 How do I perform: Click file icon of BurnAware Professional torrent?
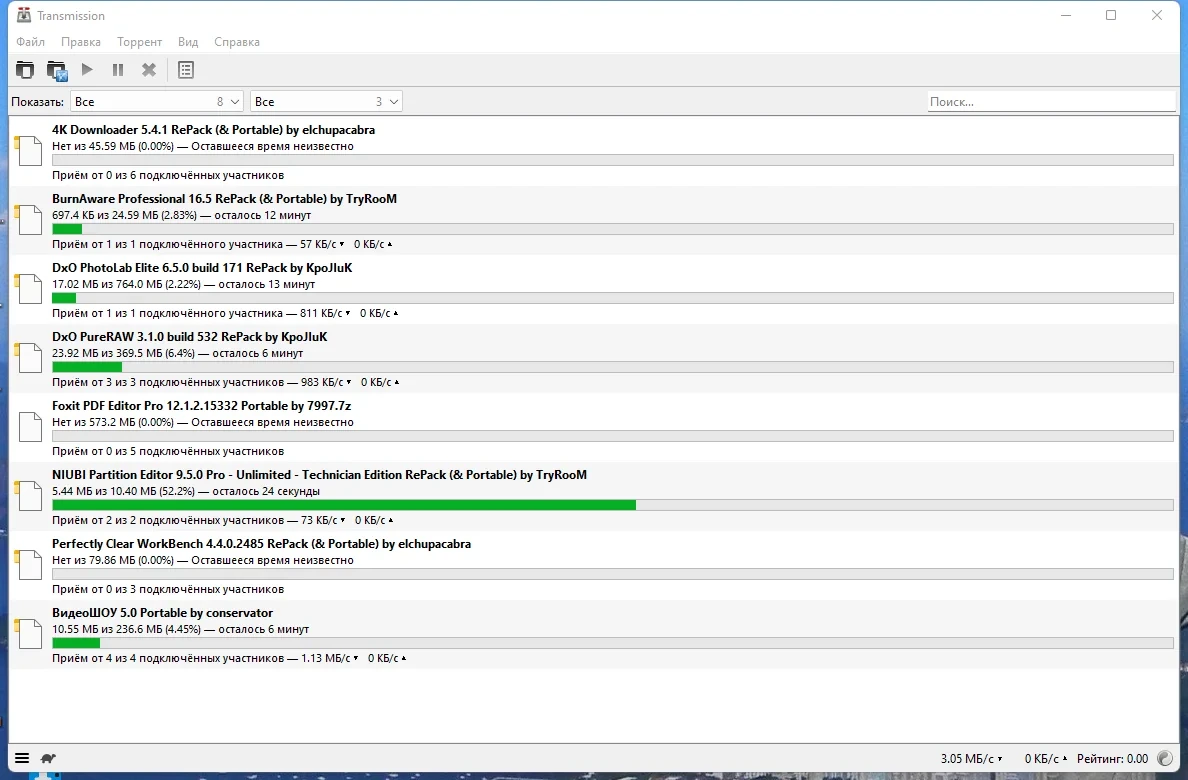pos(29,220)
